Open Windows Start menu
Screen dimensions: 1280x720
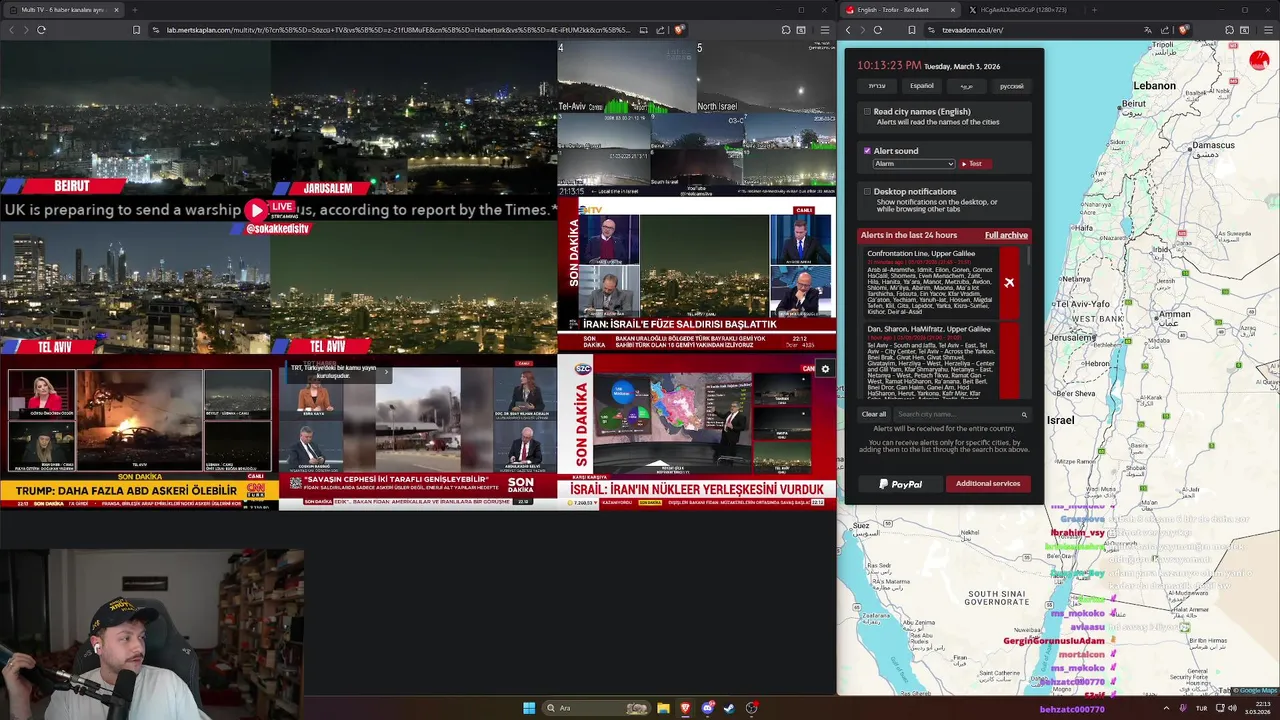coord(529,708)
